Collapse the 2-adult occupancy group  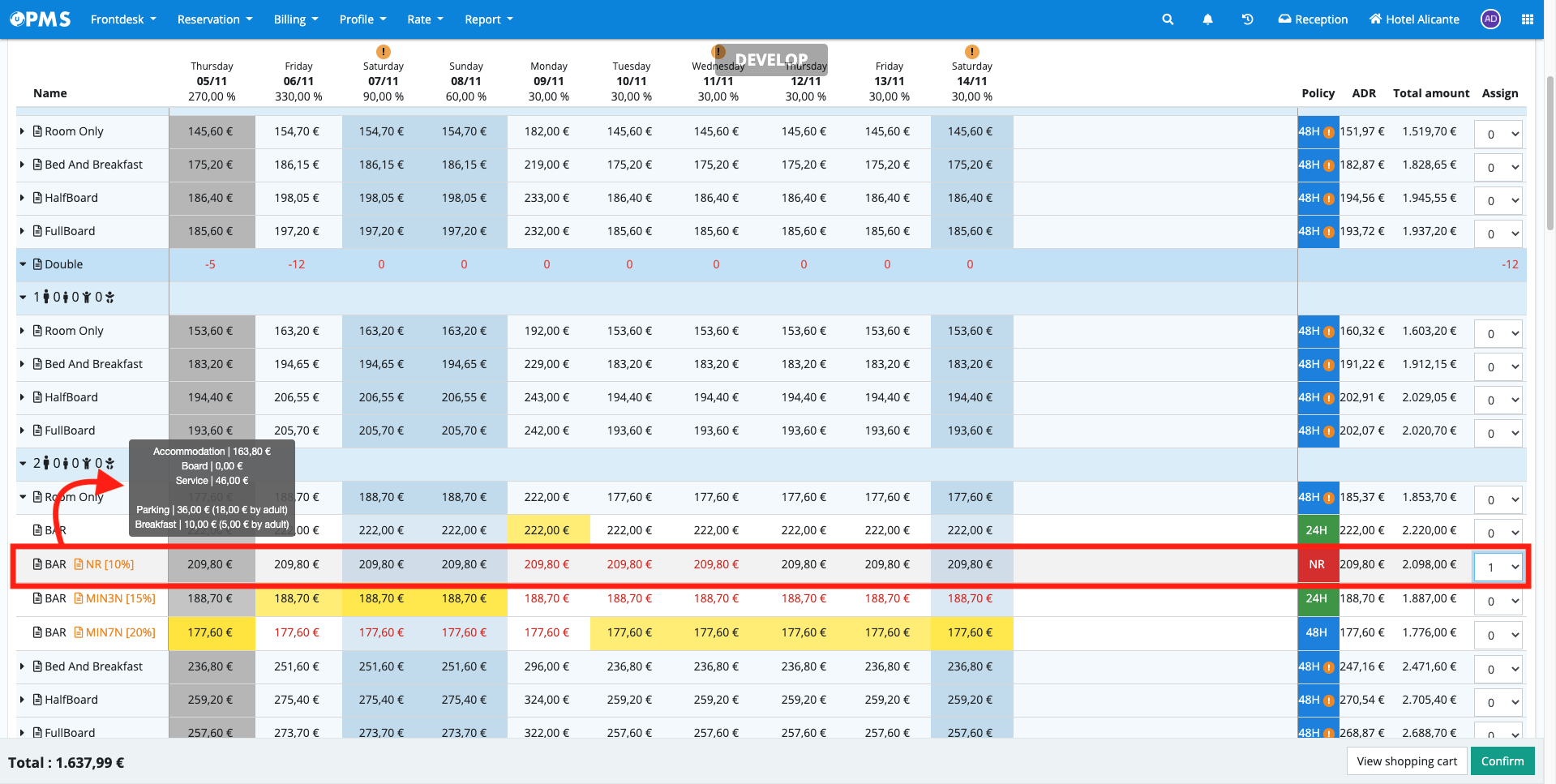23,464
